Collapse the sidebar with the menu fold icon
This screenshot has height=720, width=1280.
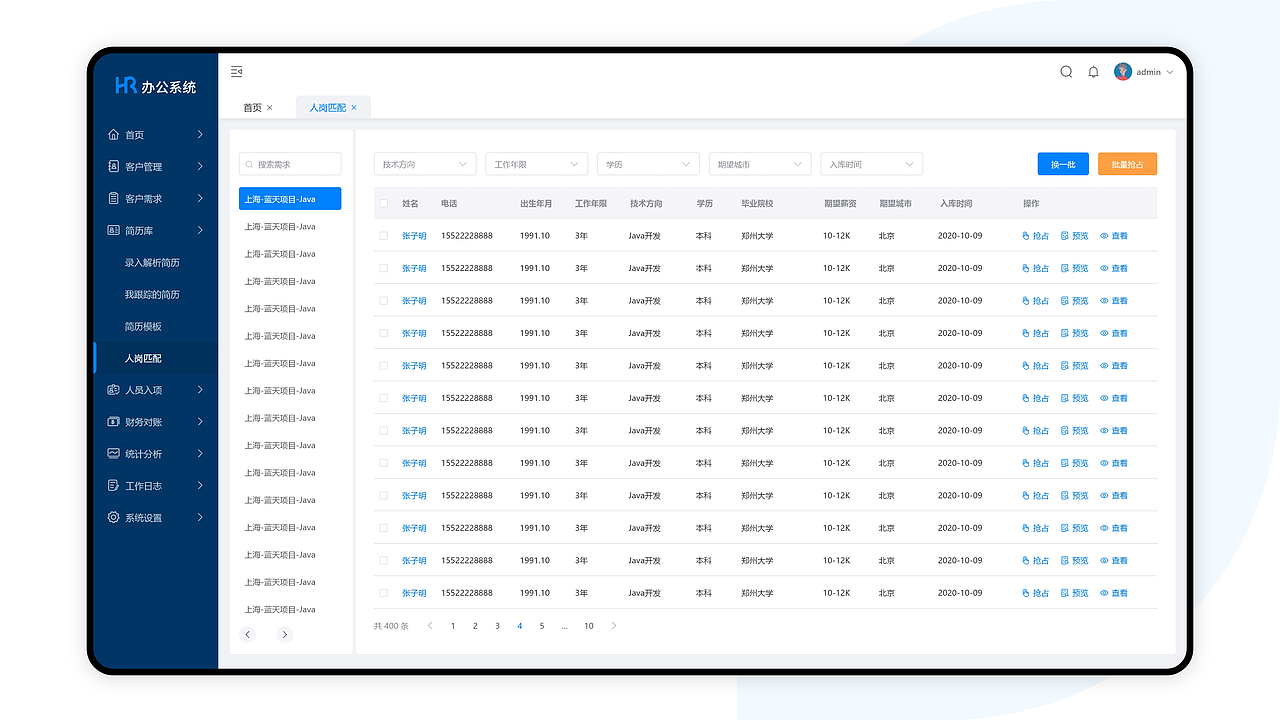[237, 71]
